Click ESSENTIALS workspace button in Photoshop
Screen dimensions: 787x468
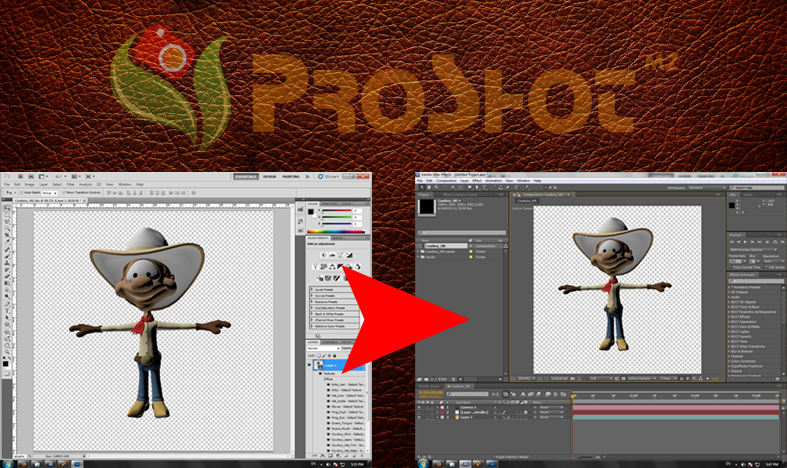click(246, 176)
